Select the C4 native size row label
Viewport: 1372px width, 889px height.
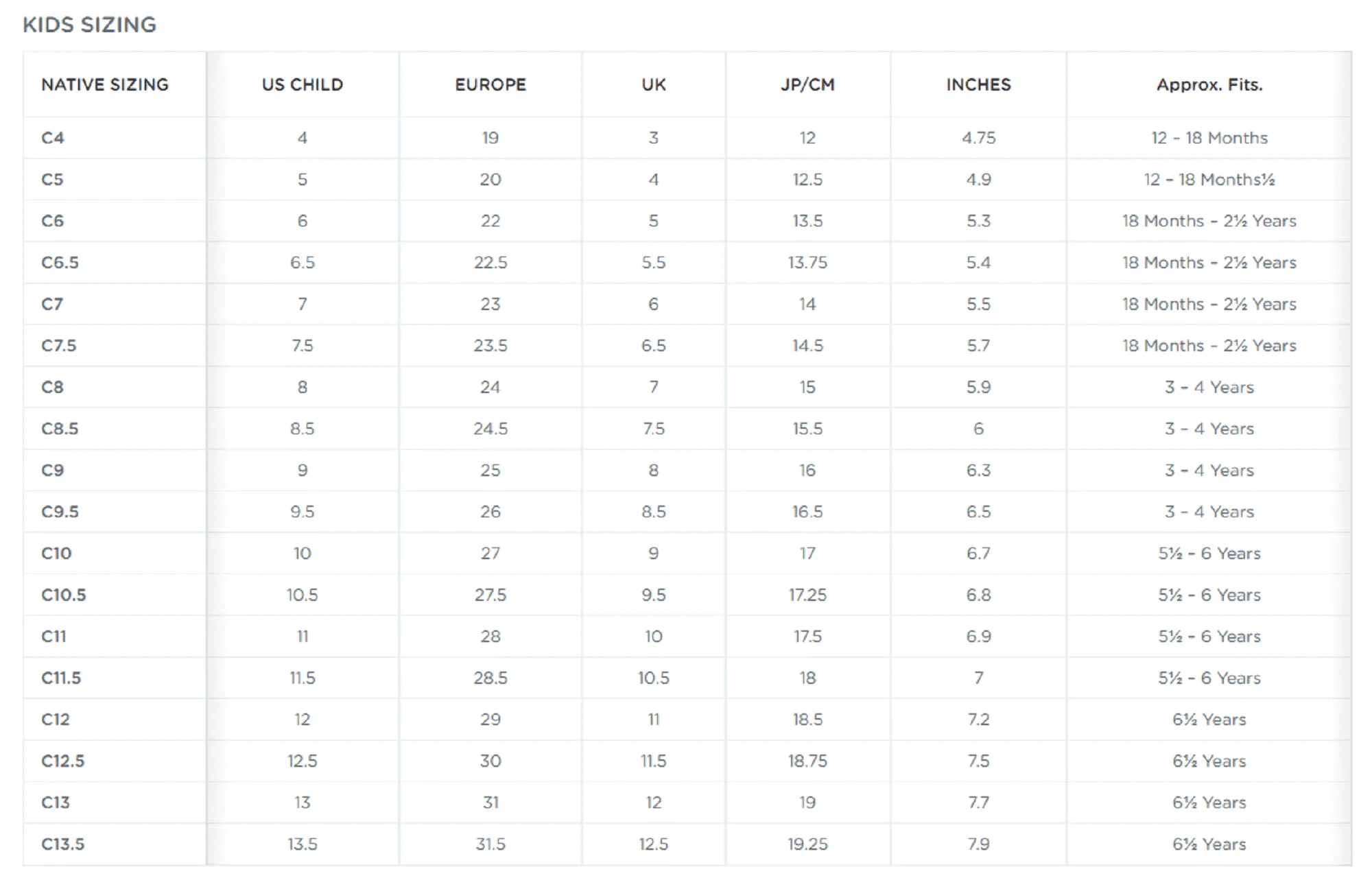53,138
